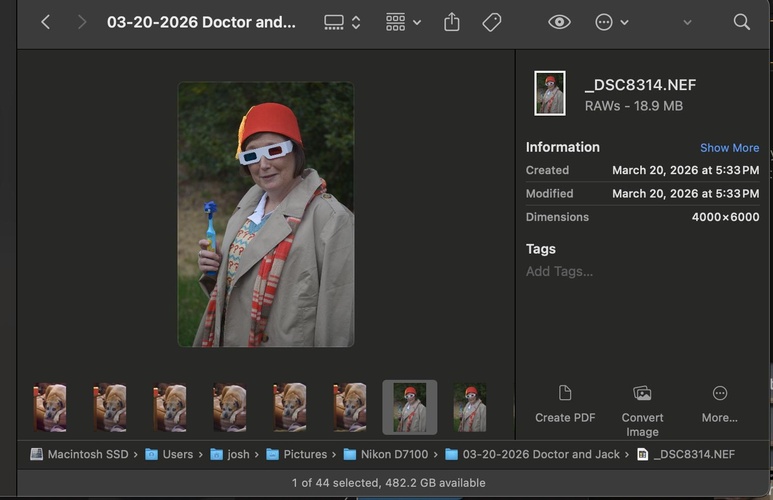Image resolution: width=773 pixels, height=500 pixels.
Task: Click Nikon D7100 folder in path bar
Action: click(x=386, y=454)
